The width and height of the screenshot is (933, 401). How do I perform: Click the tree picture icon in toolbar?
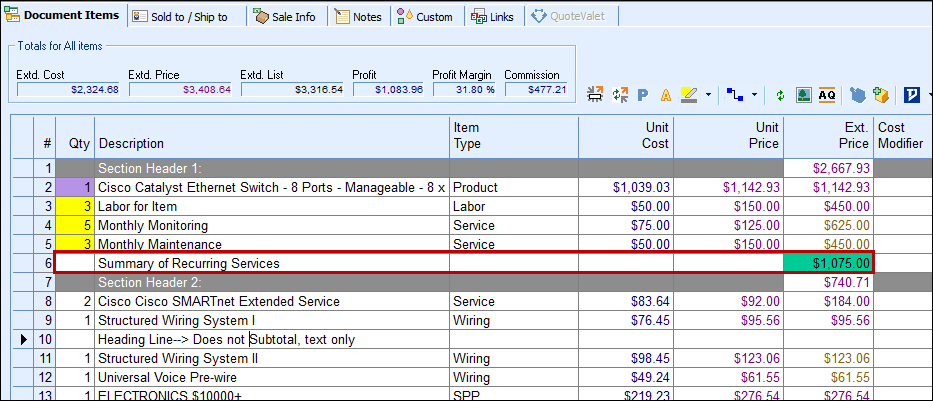(803, 95)
